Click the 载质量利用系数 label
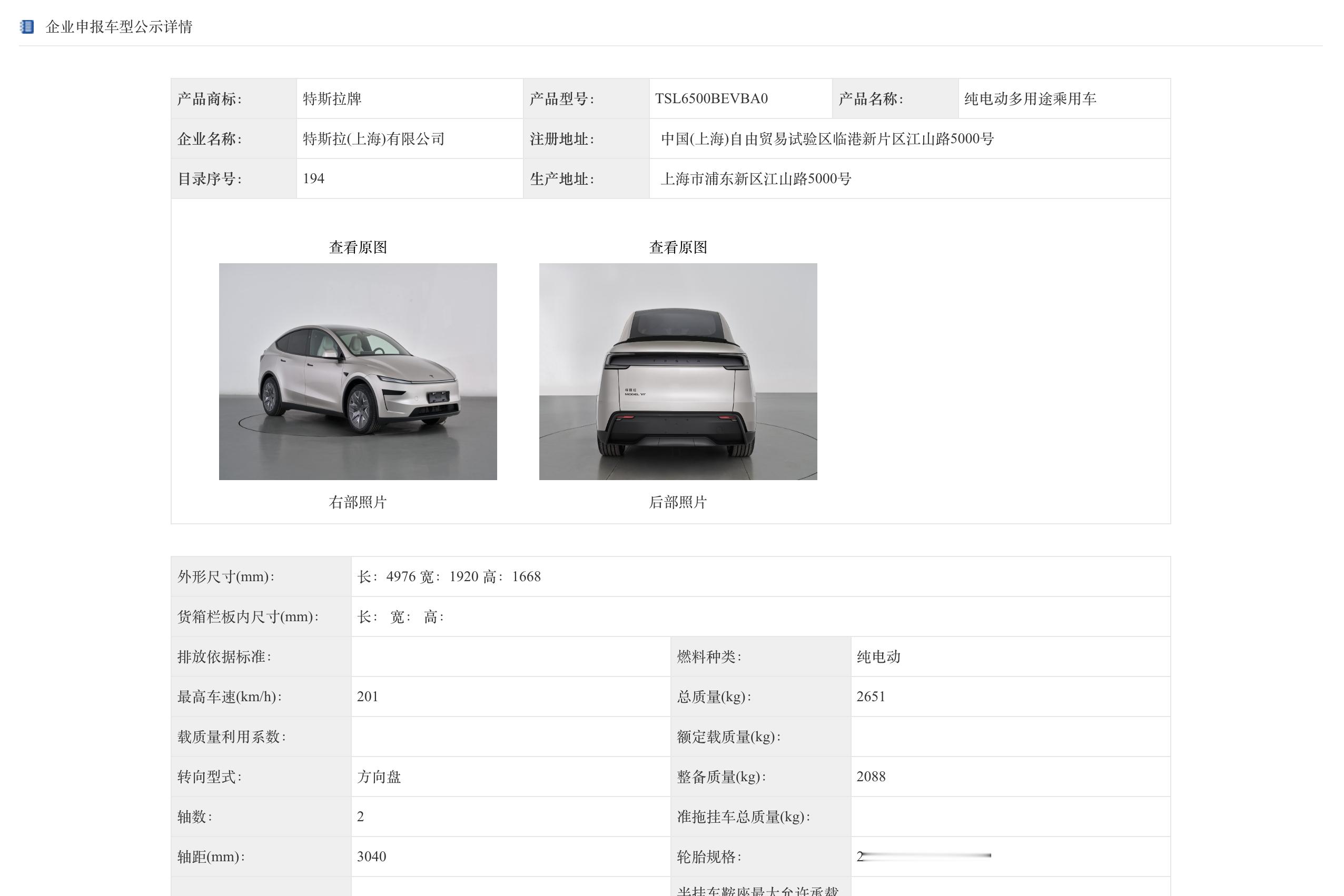This screenshot has height=896, width=1344. click(232, 736)
